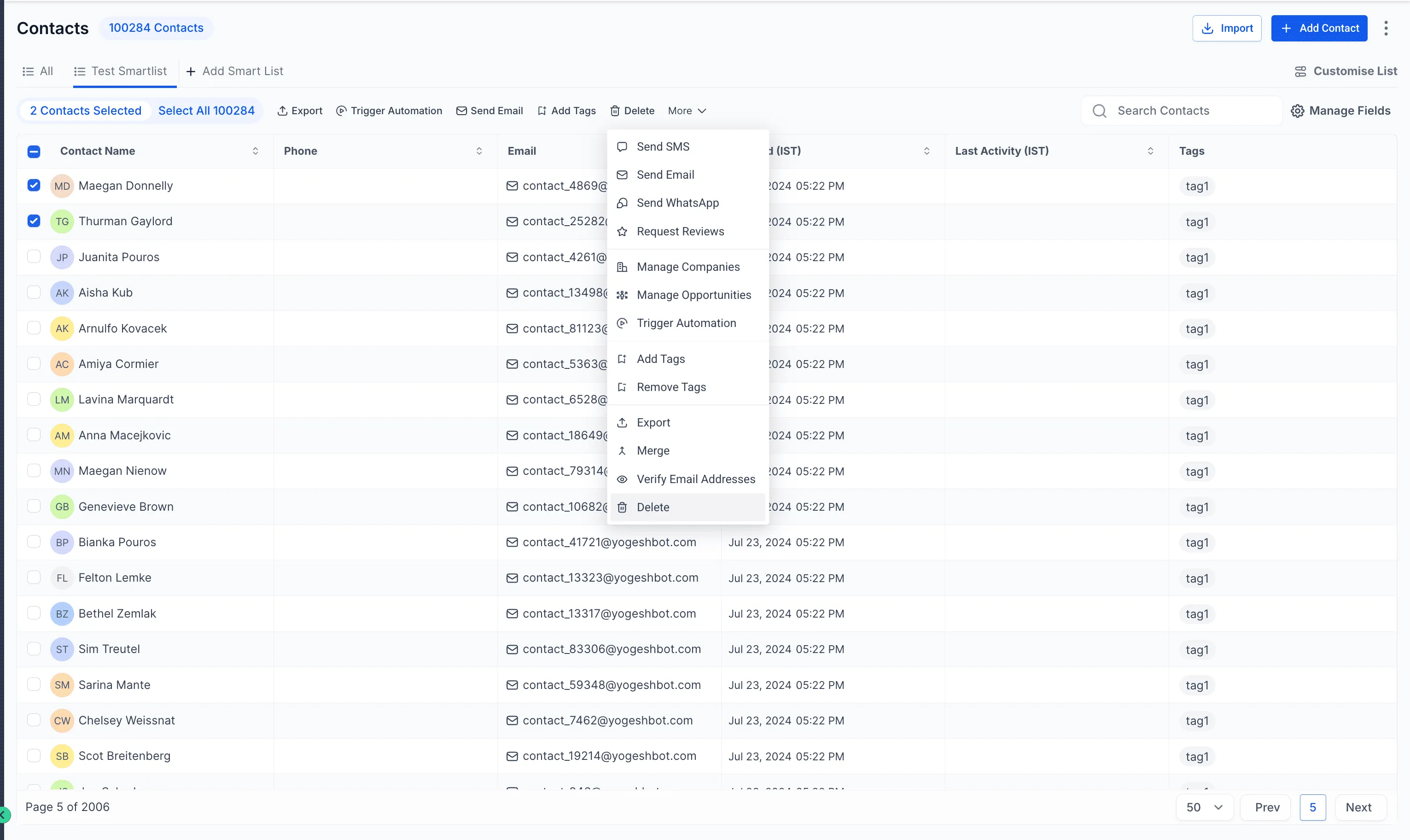Image resolution: width=1410 pixels, height=840 pixels.
Task: Click Verify Email Addresses in the menu
Action: click(x=695, y=478)
